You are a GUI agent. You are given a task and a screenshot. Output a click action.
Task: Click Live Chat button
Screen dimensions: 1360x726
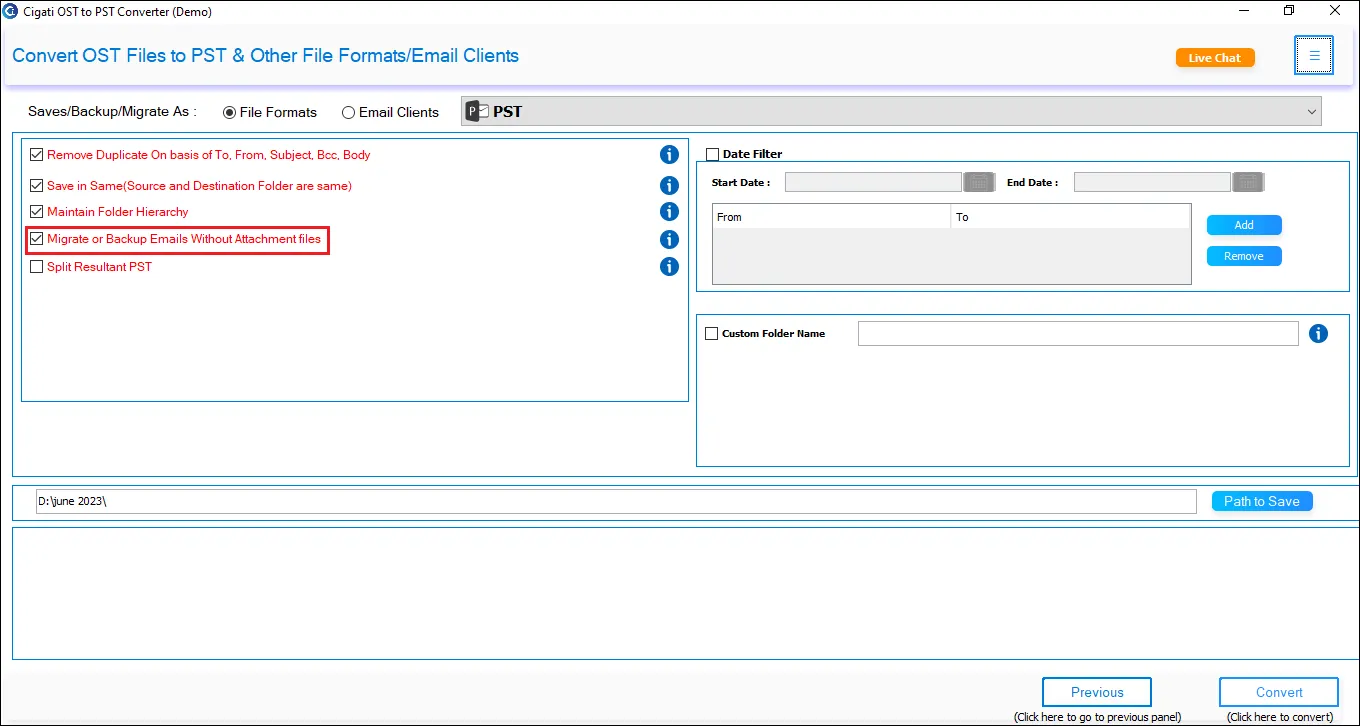click(x=1215, y=58)
